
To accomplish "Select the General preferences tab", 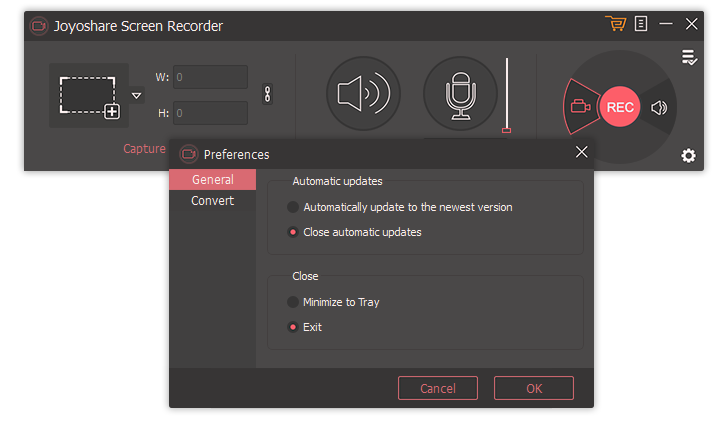I will [212, 180].
